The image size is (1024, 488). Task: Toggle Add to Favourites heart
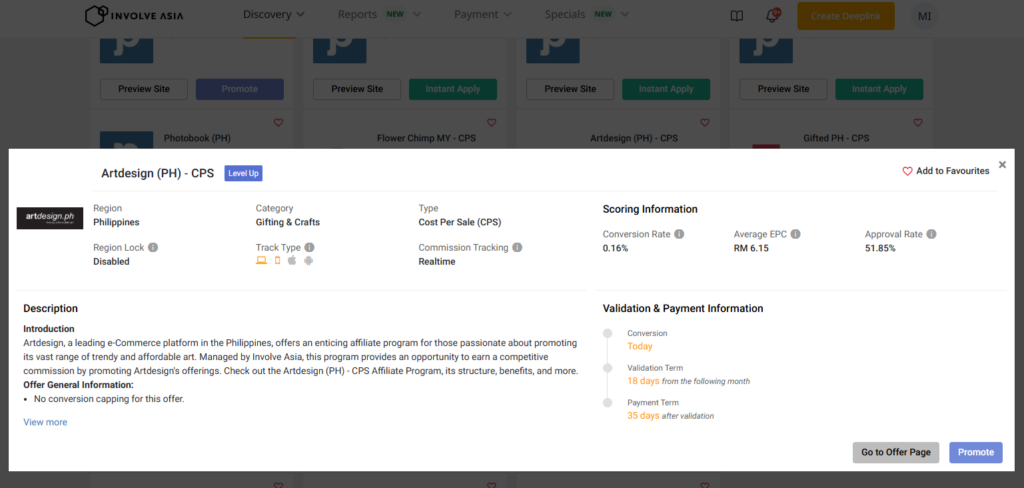[x=908, y=171]
